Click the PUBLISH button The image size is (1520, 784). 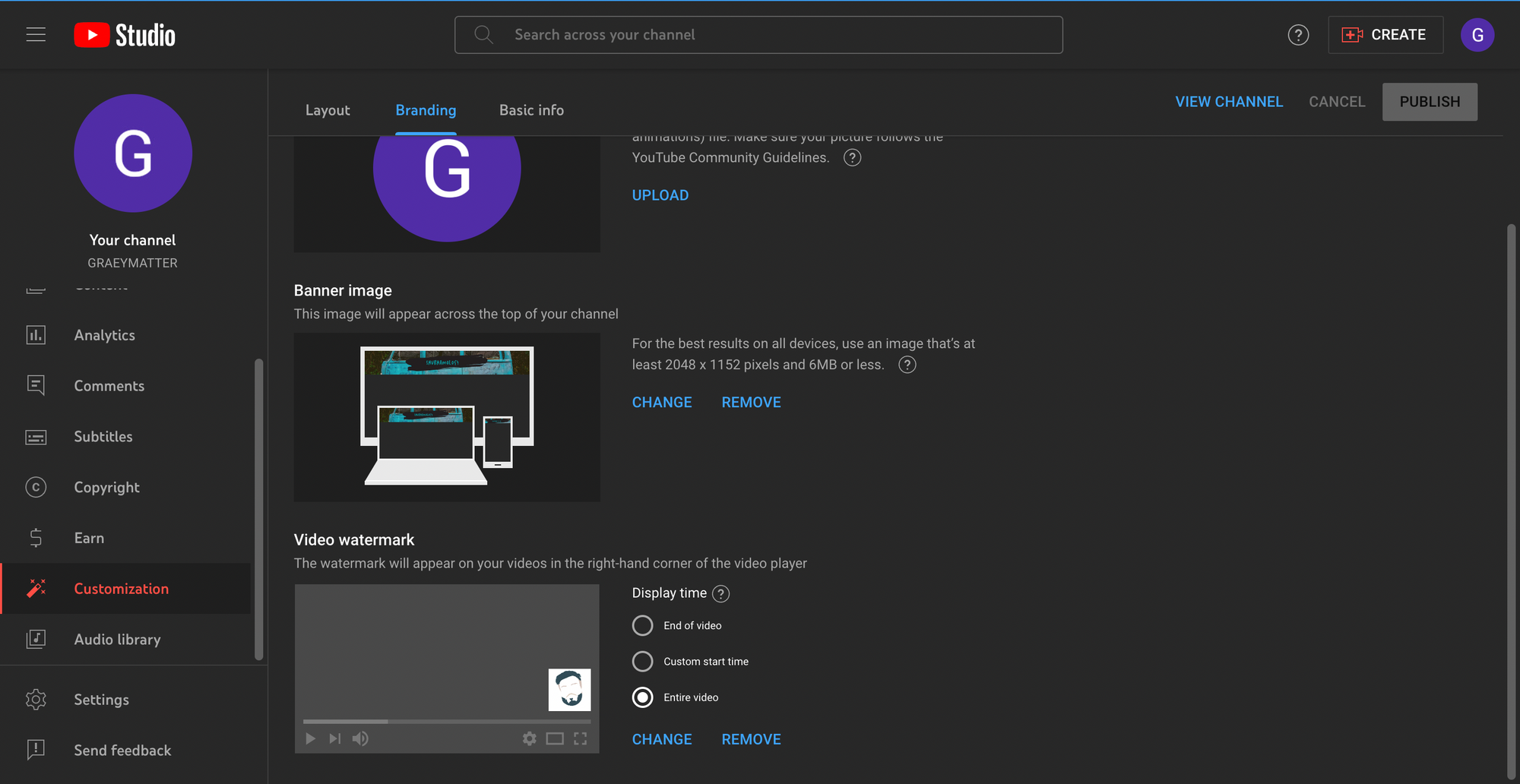(x=1429, y=102)
